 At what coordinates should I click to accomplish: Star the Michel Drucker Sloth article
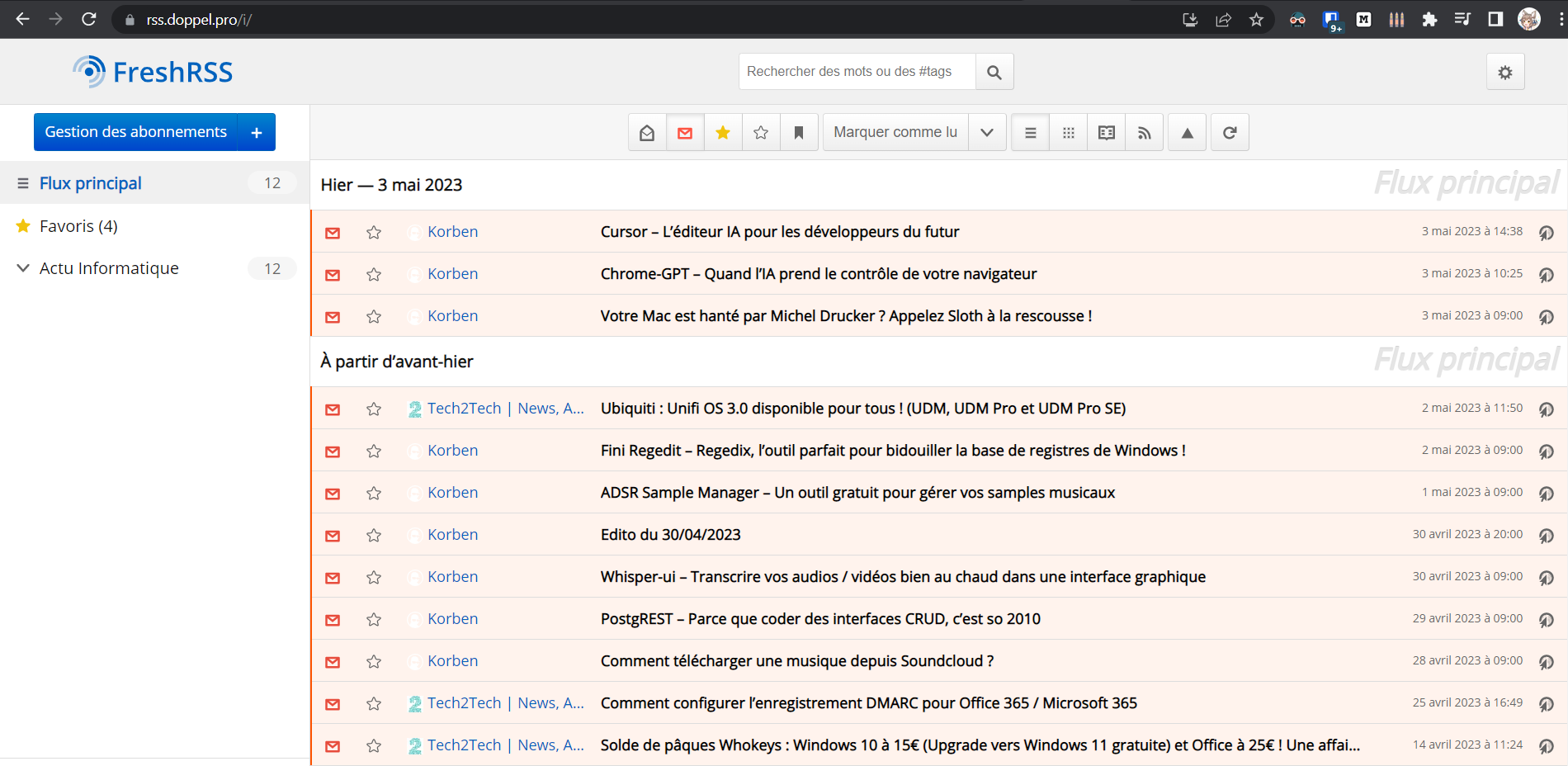point(374,317)
